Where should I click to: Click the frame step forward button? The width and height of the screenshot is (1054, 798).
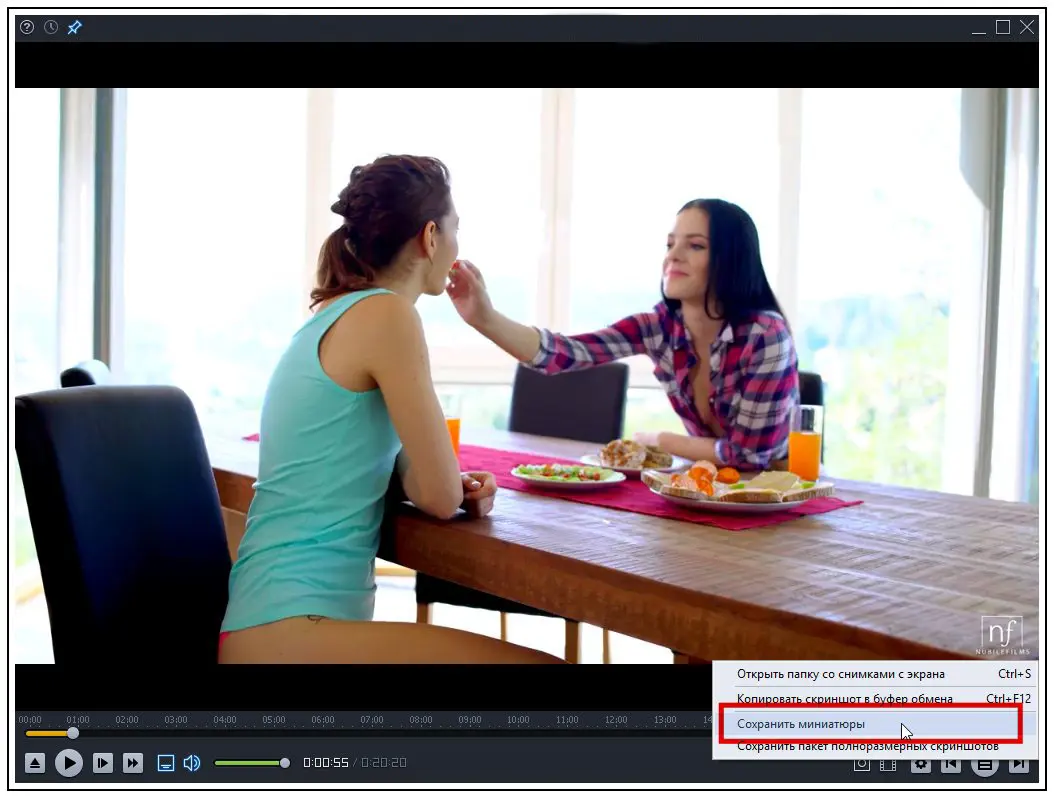(102, 763)
